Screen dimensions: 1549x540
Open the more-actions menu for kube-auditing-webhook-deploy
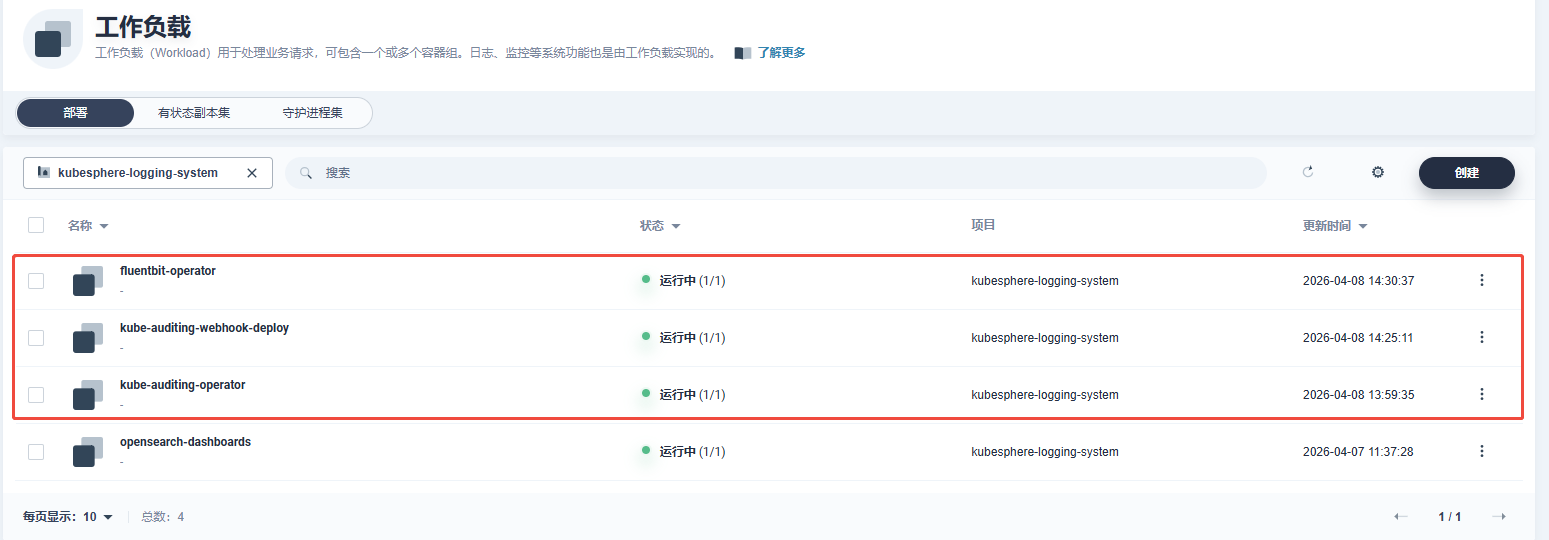[1482, 338]
